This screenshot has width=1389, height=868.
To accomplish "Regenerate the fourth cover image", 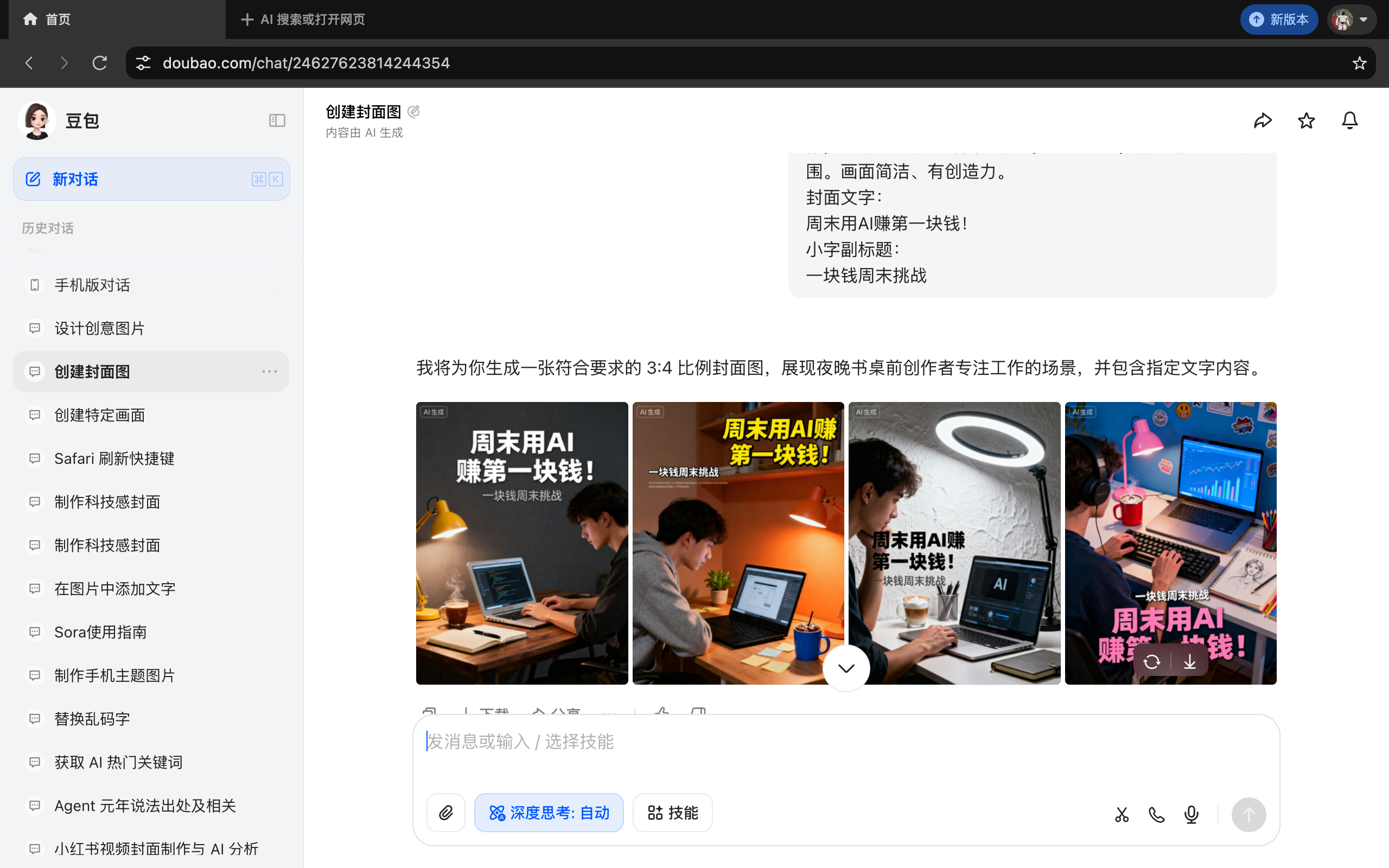I will click(x=1151, y=662).
